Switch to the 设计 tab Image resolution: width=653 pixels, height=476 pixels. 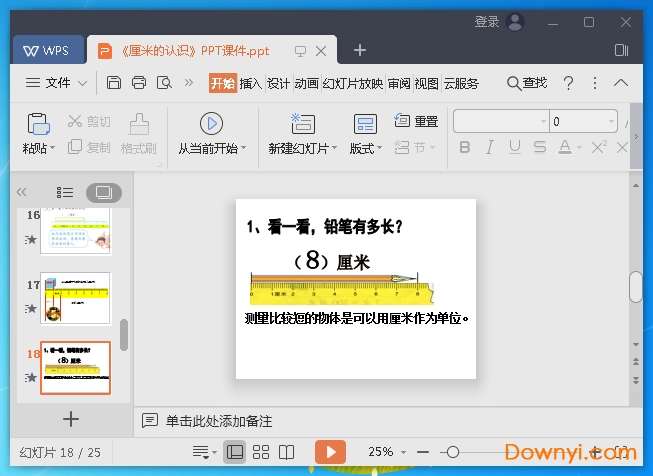pos(278,83)
